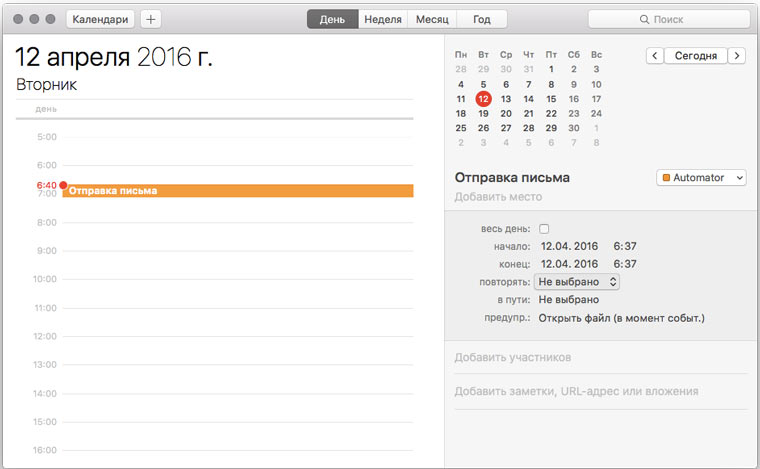Select highlighted day 12 in mini calendar
The image size is (760, 469).
483,99
